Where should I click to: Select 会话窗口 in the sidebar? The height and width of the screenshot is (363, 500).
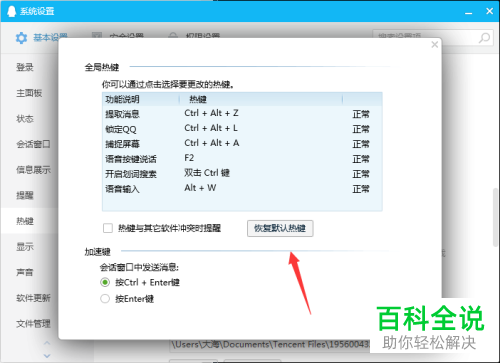click(33, 144)
